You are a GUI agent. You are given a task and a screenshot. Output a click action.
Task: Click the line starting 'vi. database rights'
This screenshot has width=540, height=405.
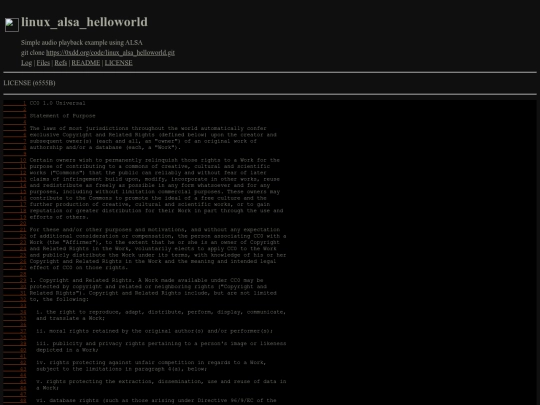(x=156, y=401)
